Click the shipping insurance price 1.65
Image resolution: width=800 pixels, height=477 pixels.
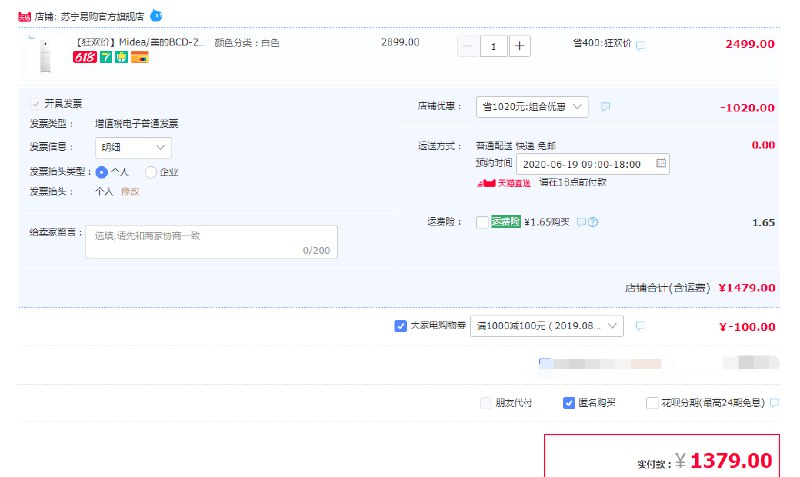(763, 222)
